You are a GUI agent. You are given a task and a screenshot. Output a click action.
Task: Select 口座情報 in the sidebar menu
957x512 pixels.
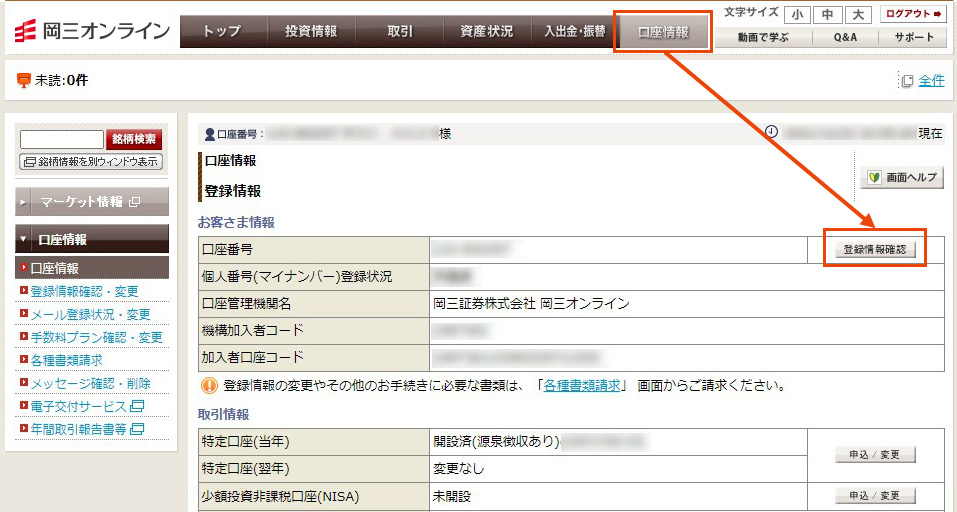[x=92, y=268]
